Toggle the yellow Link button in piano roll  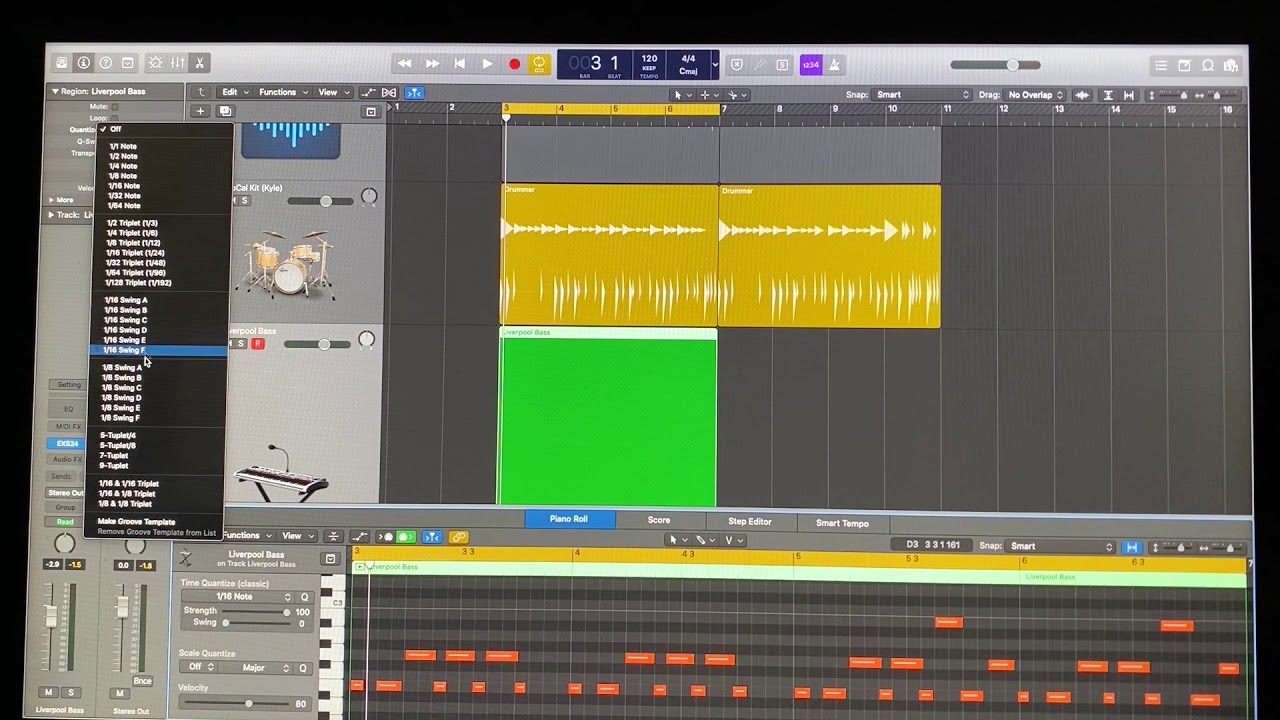[458, 537]
